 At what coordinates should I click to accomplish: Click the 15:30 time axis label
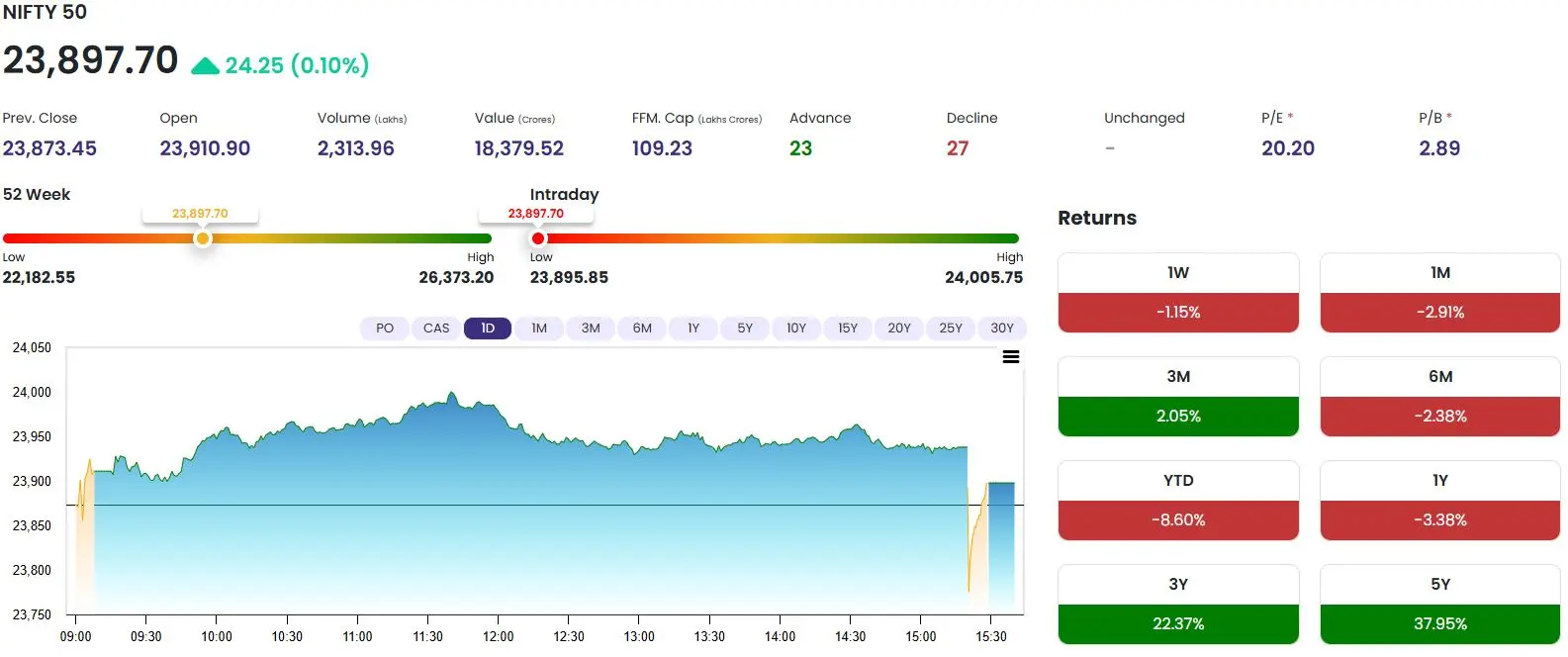point(990,636)
